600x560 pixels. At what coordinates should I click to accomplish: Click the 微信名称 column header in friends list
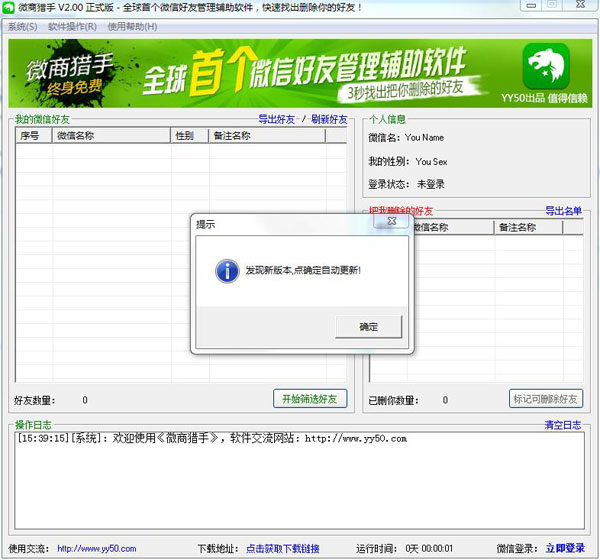coord(111,136)
